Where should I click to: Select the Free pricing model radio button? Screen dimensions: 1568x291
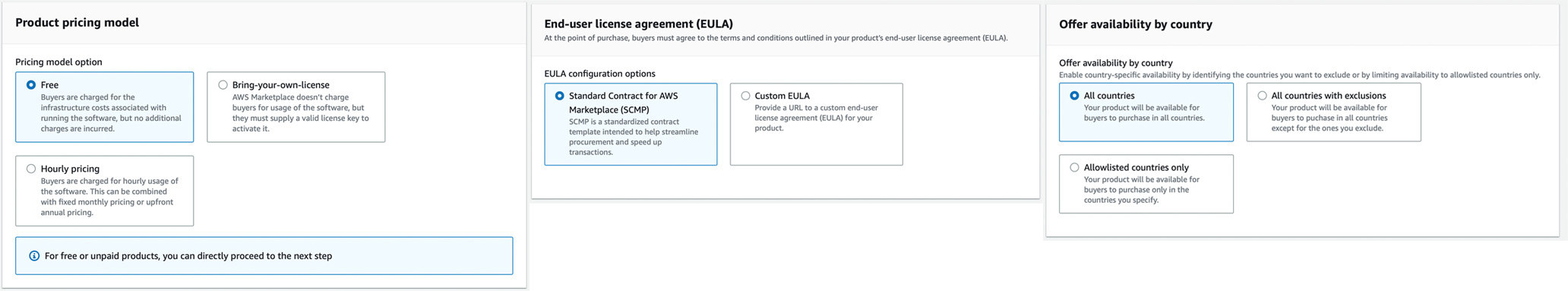click(x=31, y=85)
